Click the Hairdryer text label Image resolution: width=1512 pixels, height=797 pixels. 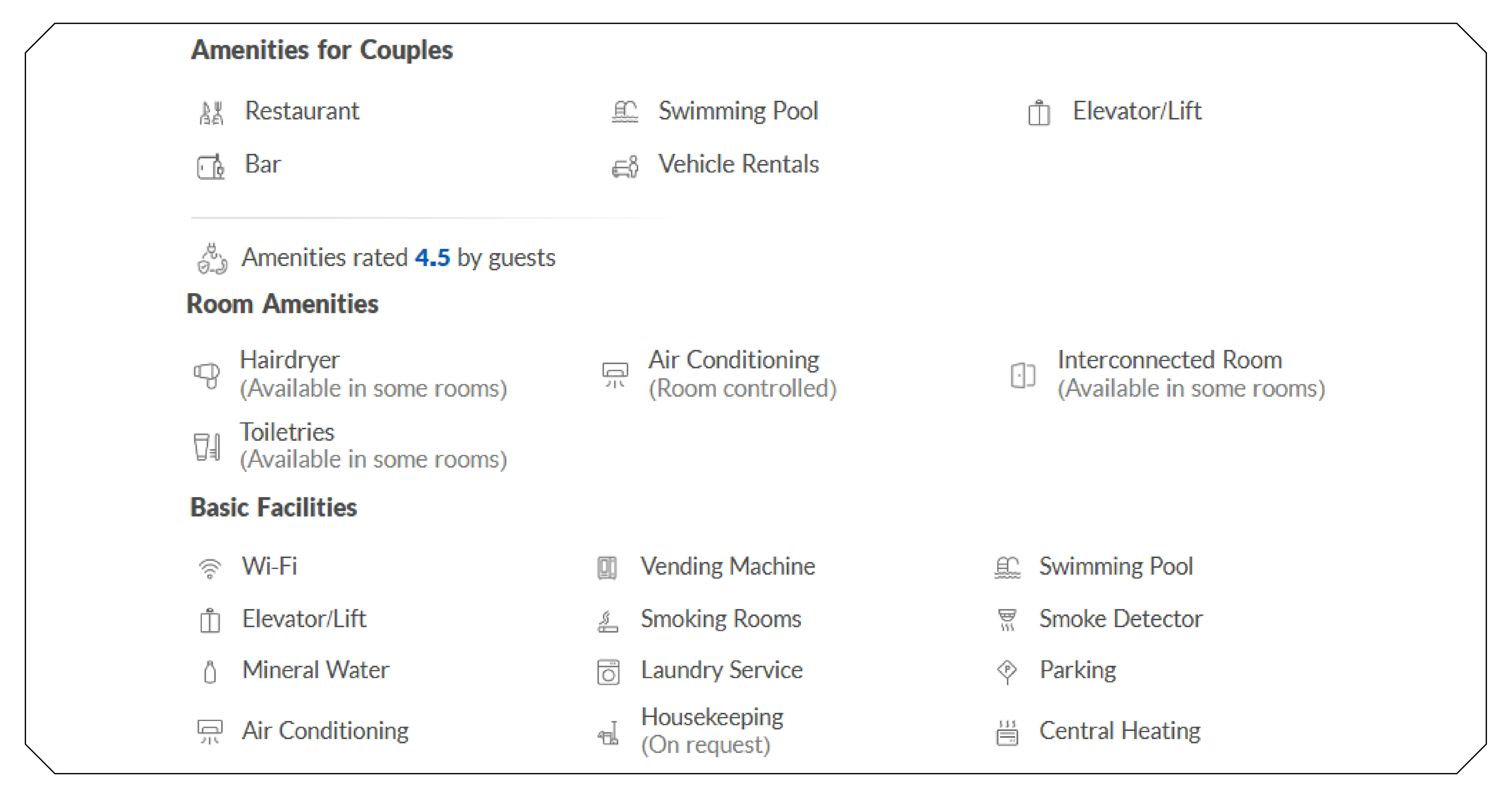[x=289, y=360]
